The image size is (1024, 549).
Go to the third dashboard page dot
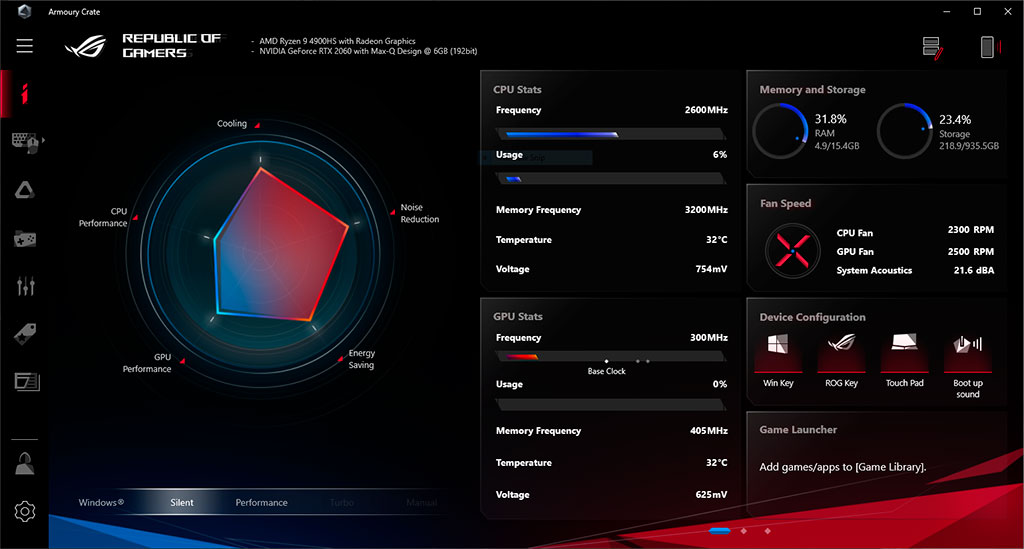pyautogui.click(x=767, y=531)
